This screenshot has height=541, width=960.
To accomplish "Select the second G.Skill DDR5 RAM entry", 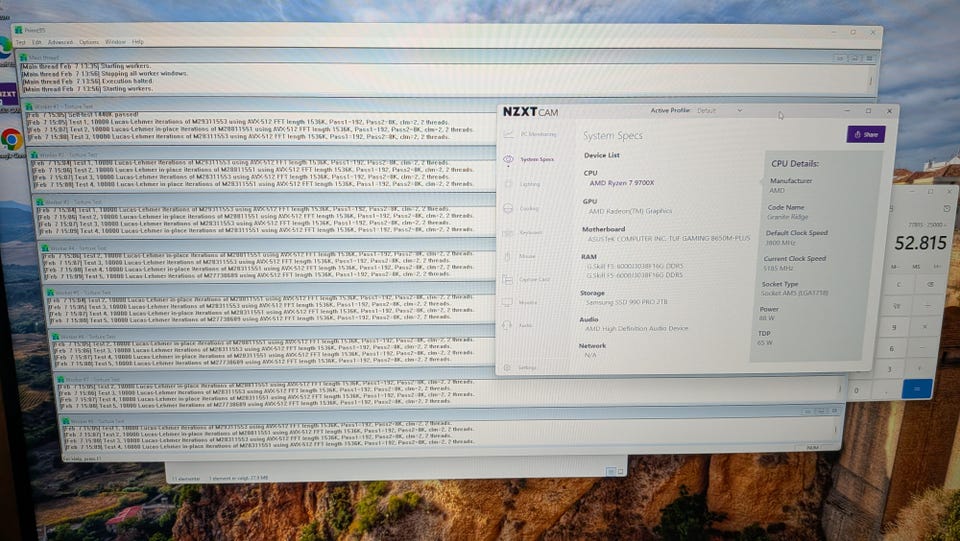I will 635,275.
